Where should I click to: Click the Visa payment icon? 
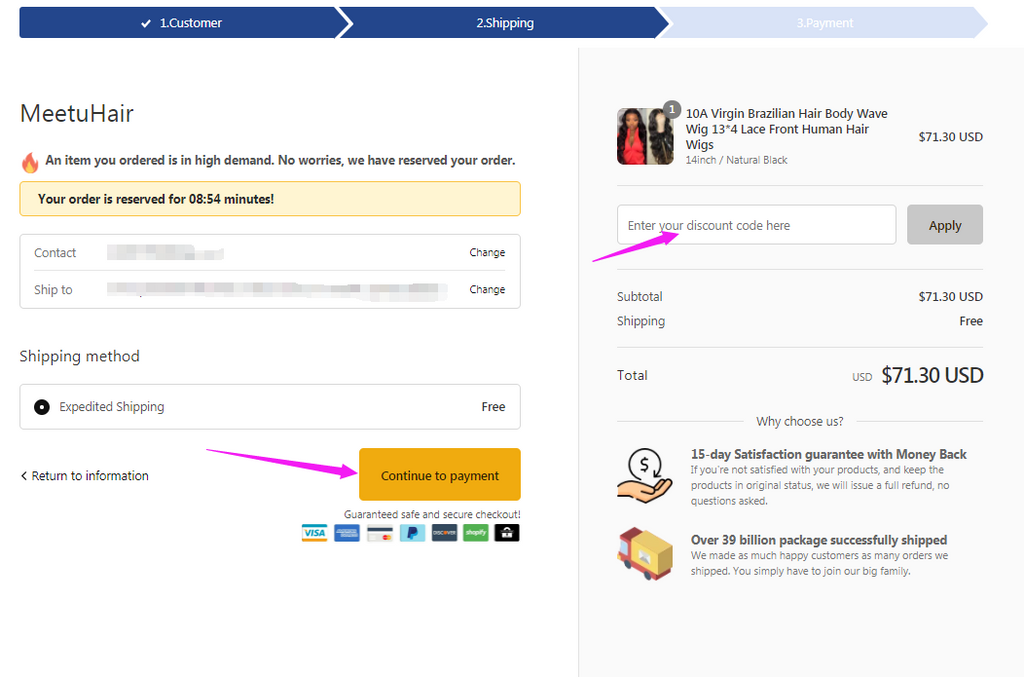[x=314, y=533]
